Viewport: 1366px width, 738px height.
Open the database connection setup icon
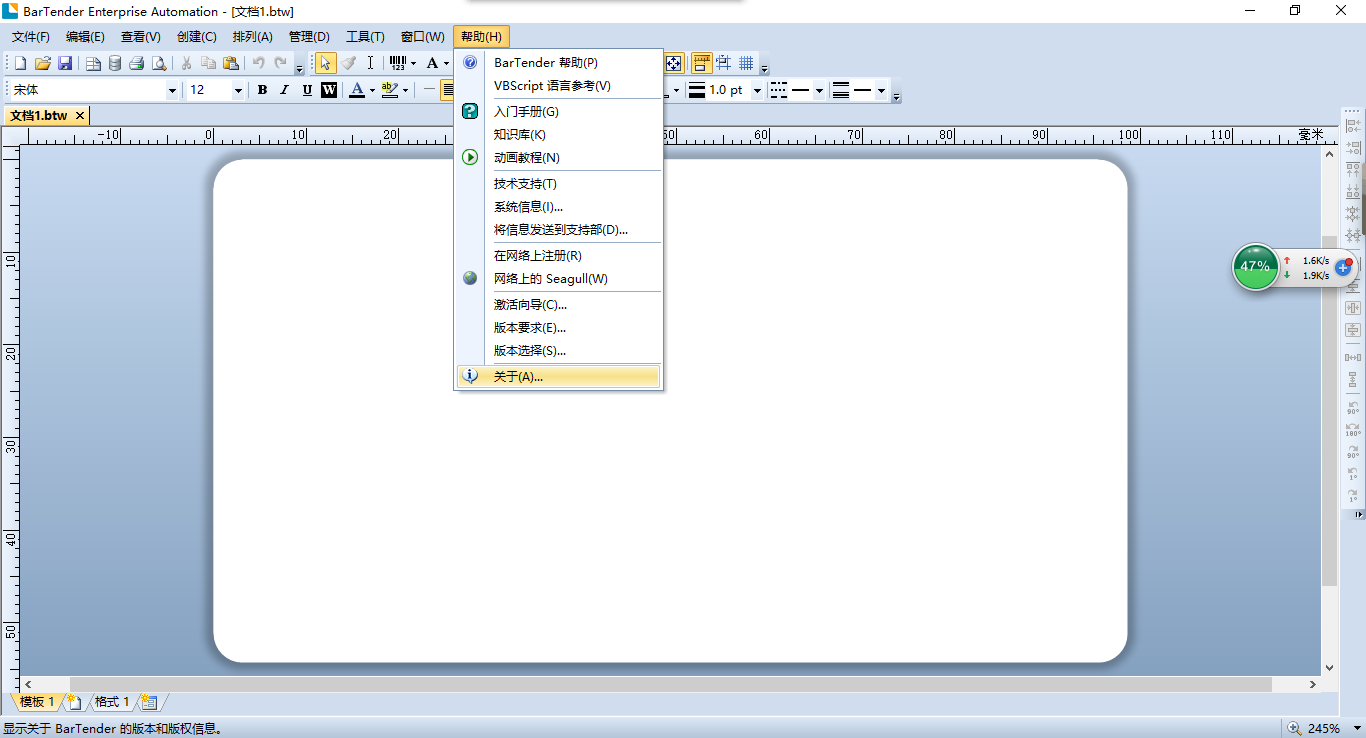115,64
